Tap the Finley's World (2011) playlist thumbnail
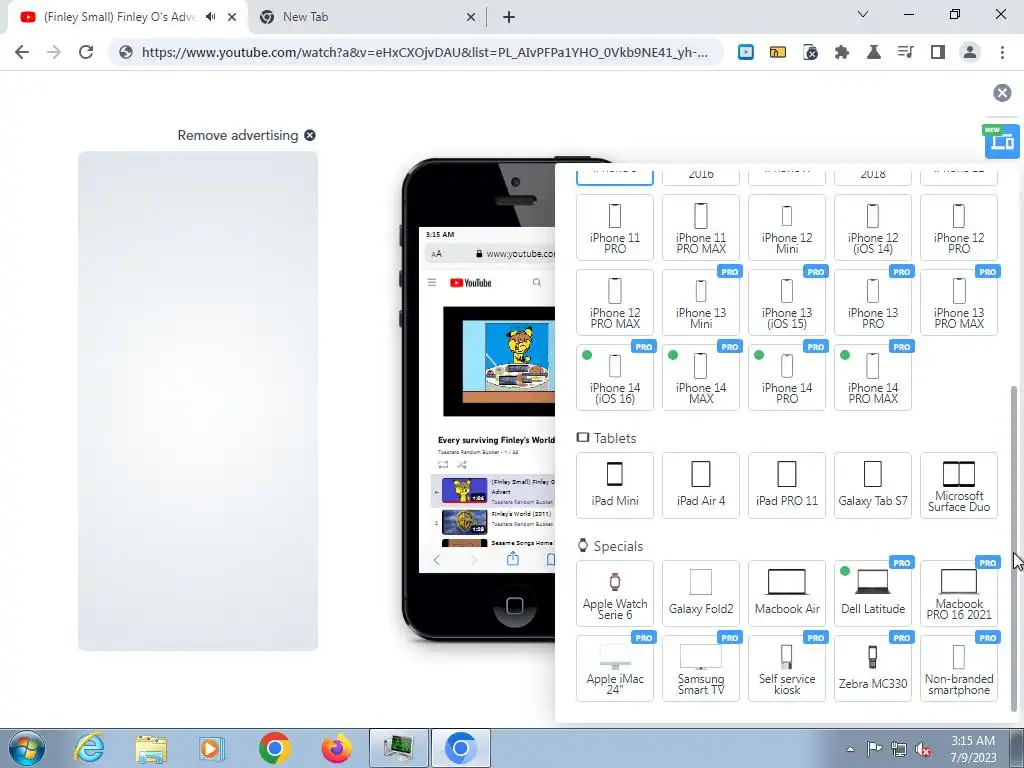 point(464,521)
